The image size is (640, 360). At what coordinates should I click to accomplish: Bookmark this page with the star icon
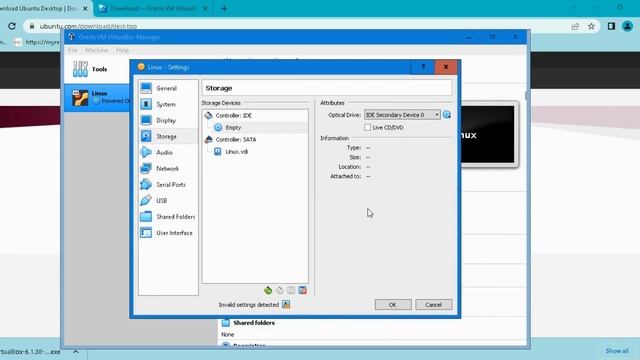[591, 27]
